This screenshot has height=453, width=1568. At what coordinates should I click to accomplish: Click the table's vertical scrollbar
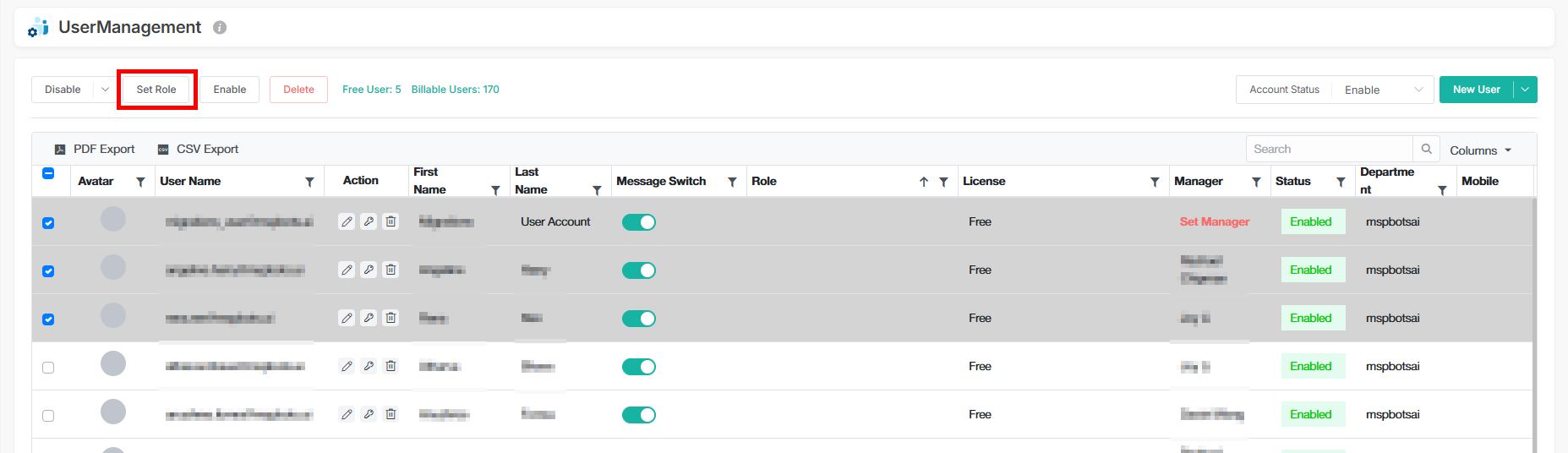pos(1534,325)
